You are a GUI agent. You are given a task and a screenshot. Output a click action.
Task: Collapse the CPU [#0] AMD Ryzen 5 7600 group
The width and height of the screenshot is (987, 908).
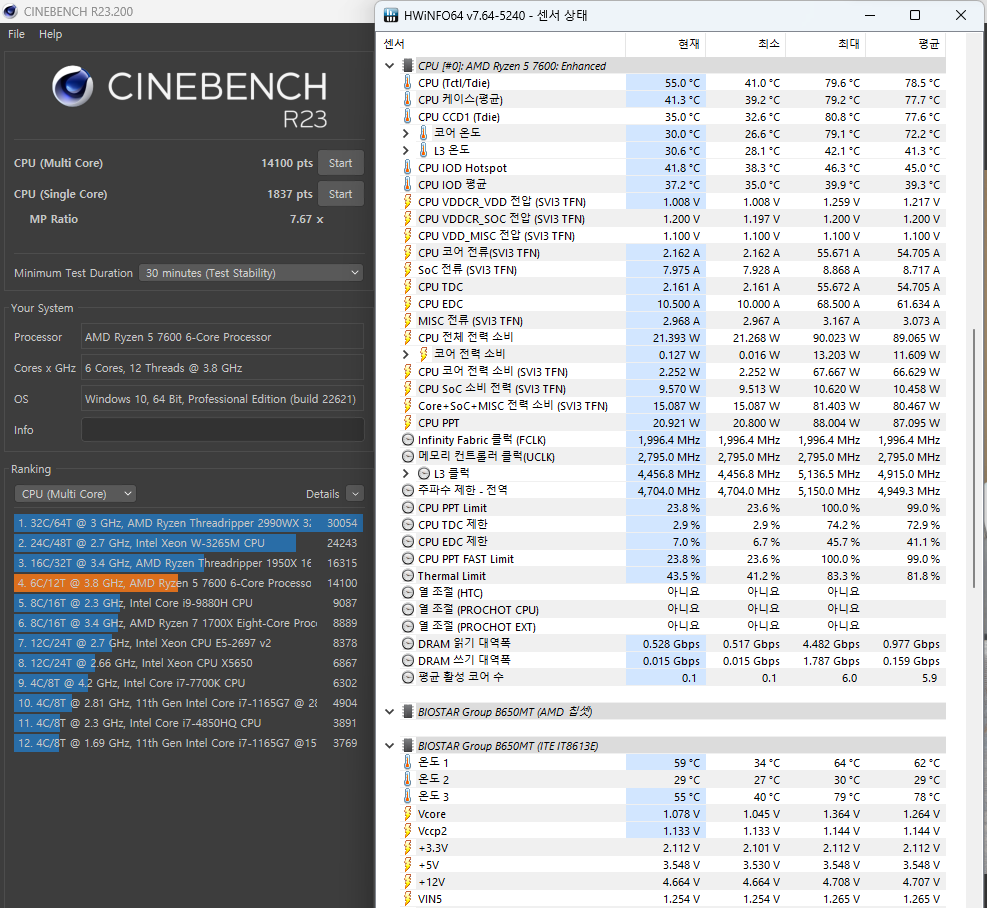click(x=390, y=65)
